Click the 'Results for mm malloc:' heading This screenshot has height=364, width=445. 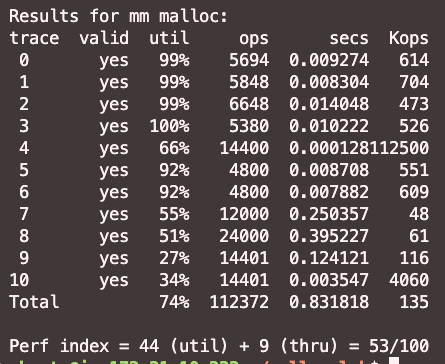coord(118,16)
